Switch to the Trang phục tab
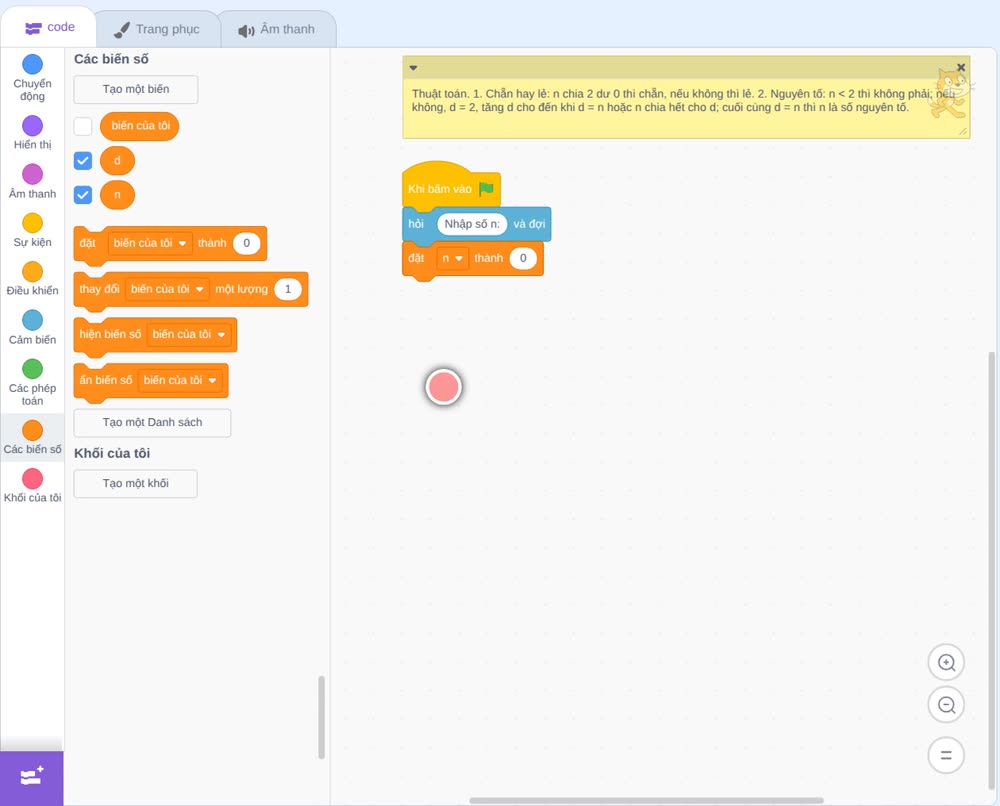 point(157,29)
